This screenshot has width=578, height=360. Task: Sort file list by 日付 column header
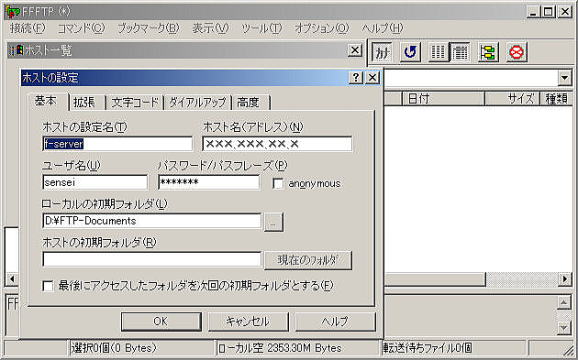443,98
